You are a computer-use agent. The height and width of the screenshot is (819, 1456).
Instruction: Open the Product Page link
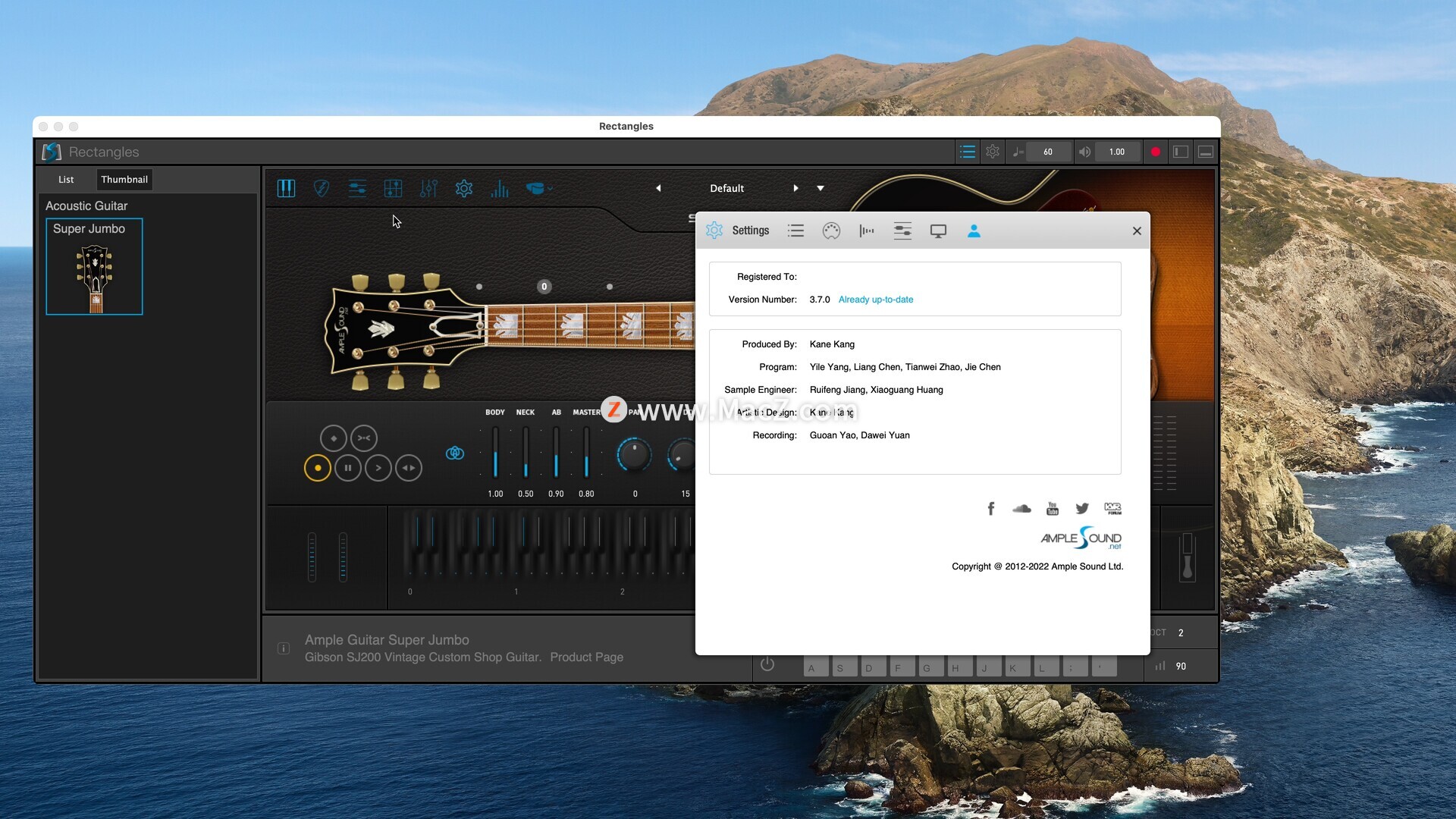[x=586, y=657]
